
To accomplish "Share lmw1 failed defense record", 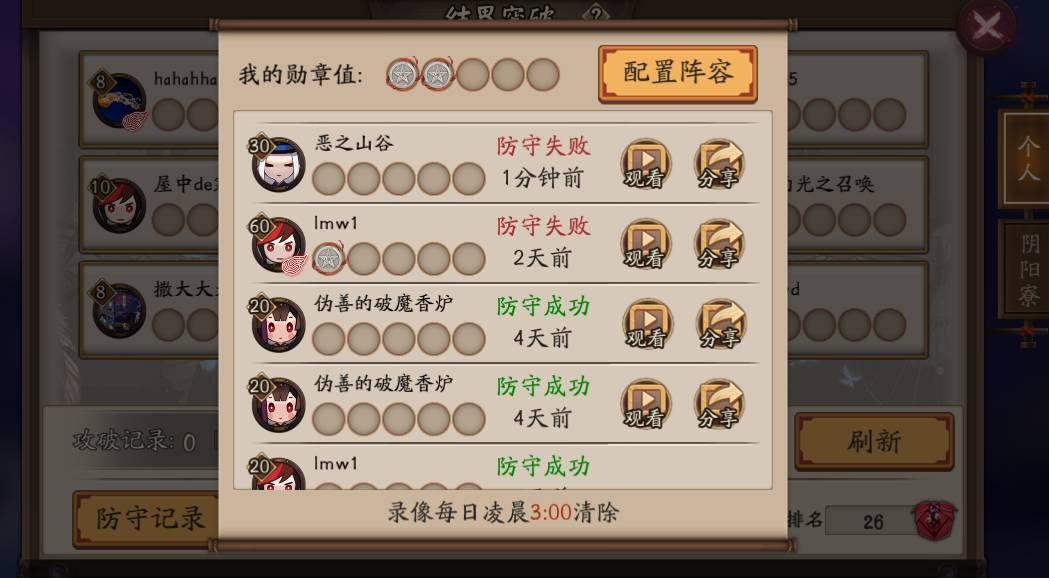I will point(719,244).
